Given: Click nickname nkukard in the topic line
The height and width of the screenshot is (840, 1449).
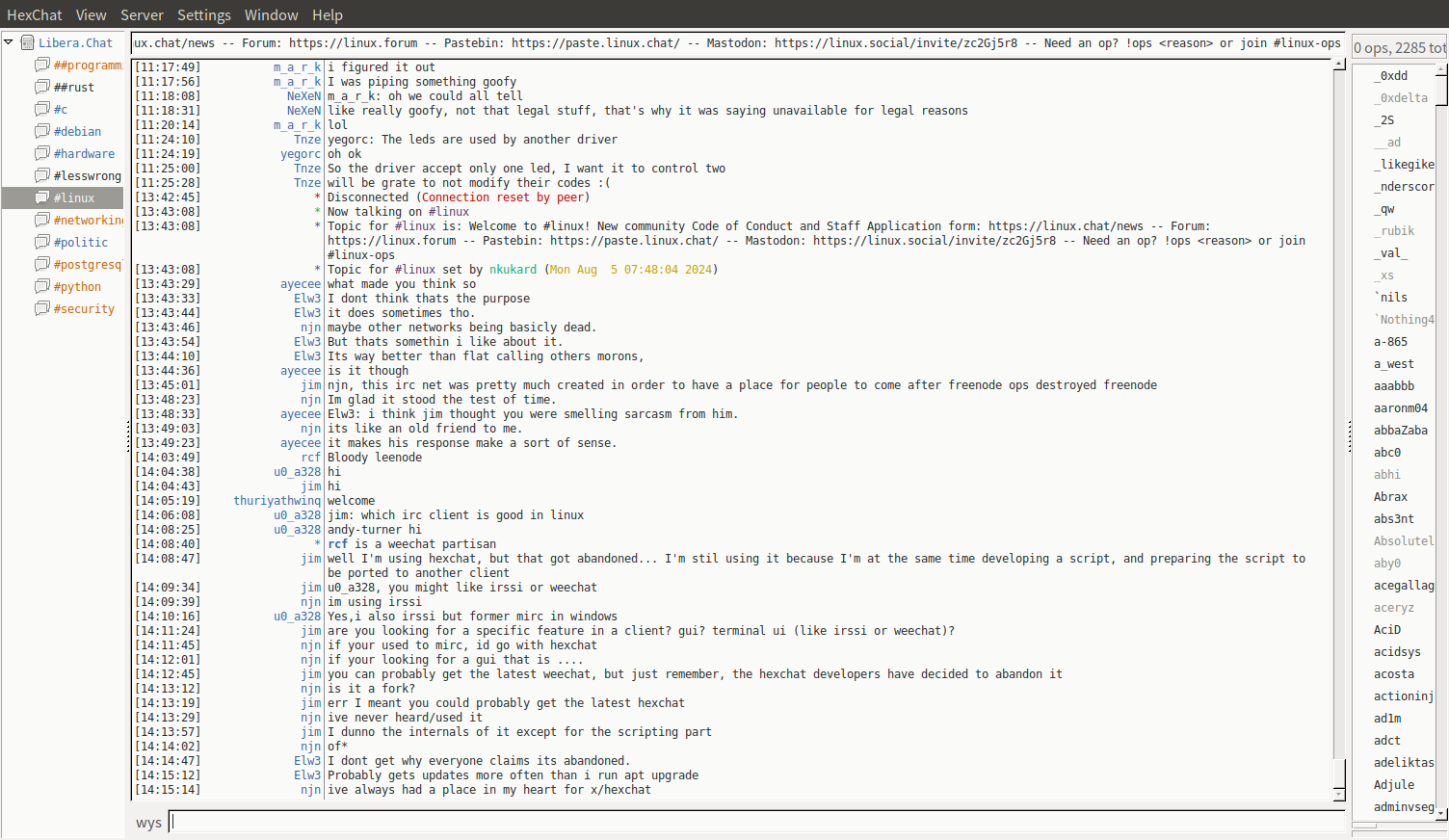Looking at the screenshot, I should 513,270.
